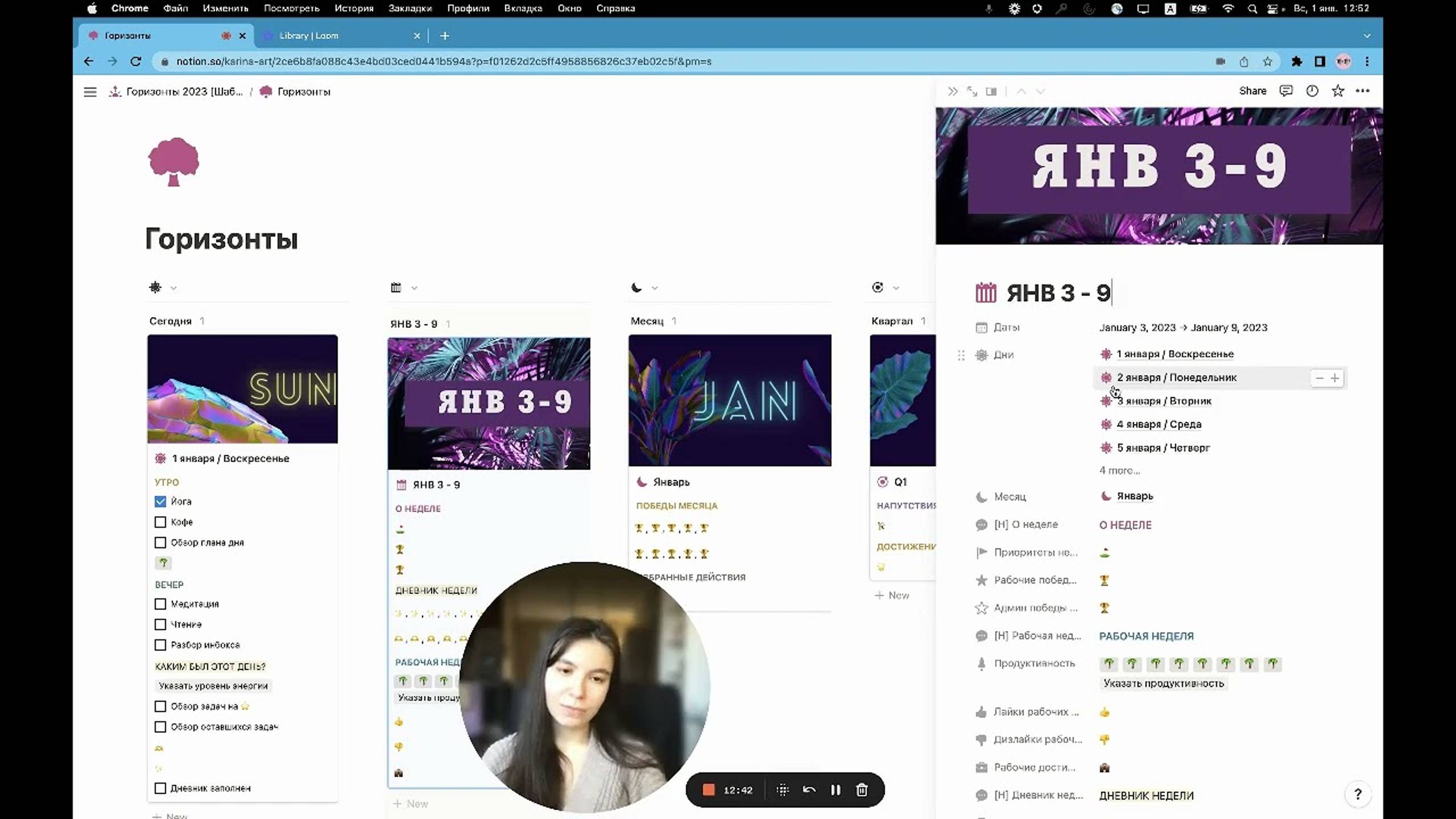Screen dimensions: 1456x819
Task: Uncheck the completed Йога checkbox
Action: 159,501
